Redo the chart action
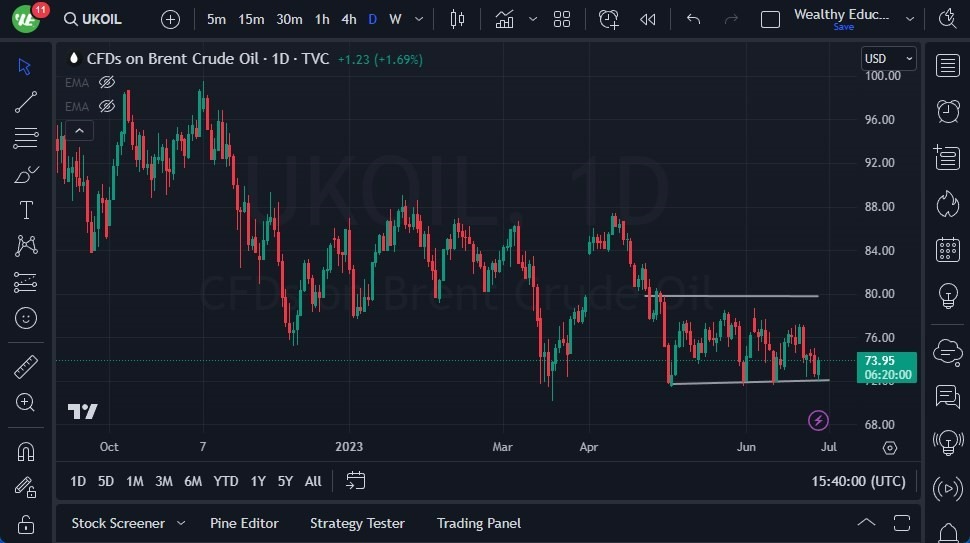This screenshot has height=543, width=970. coord(731,19)
